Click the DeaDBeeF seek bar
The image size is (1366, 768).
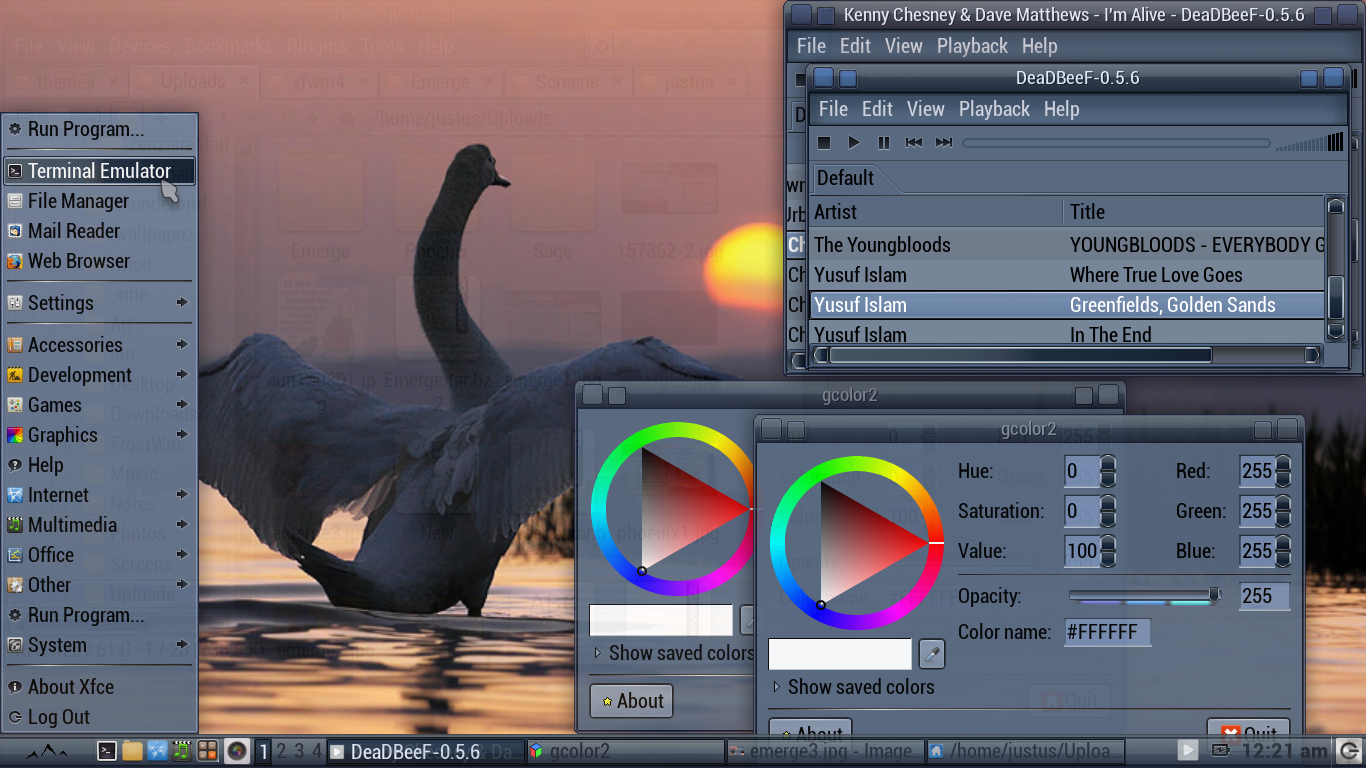(x=1116, y=143)
